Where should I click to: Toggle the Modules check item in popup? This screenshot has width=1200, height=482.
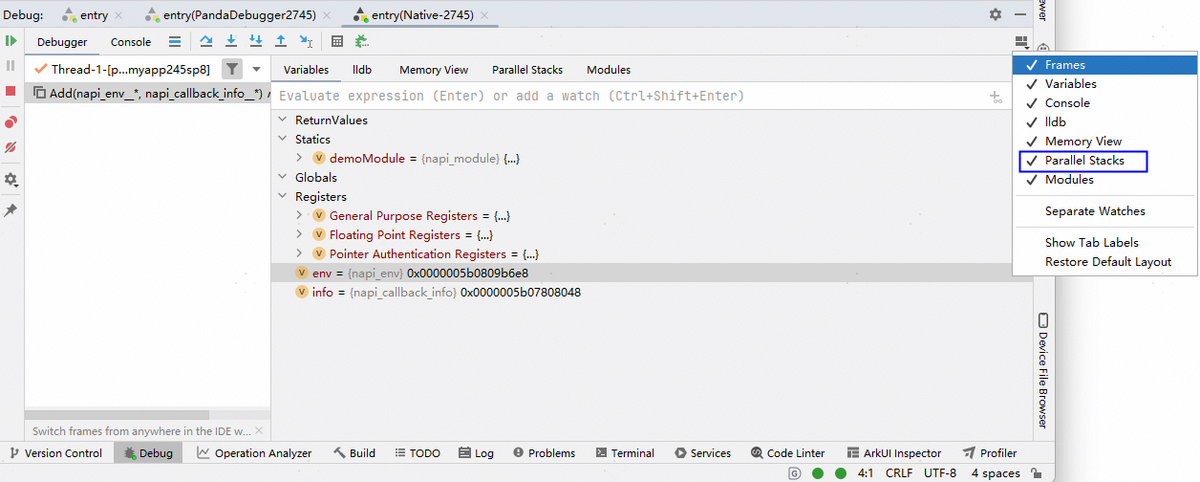[x=1069, y=180]
